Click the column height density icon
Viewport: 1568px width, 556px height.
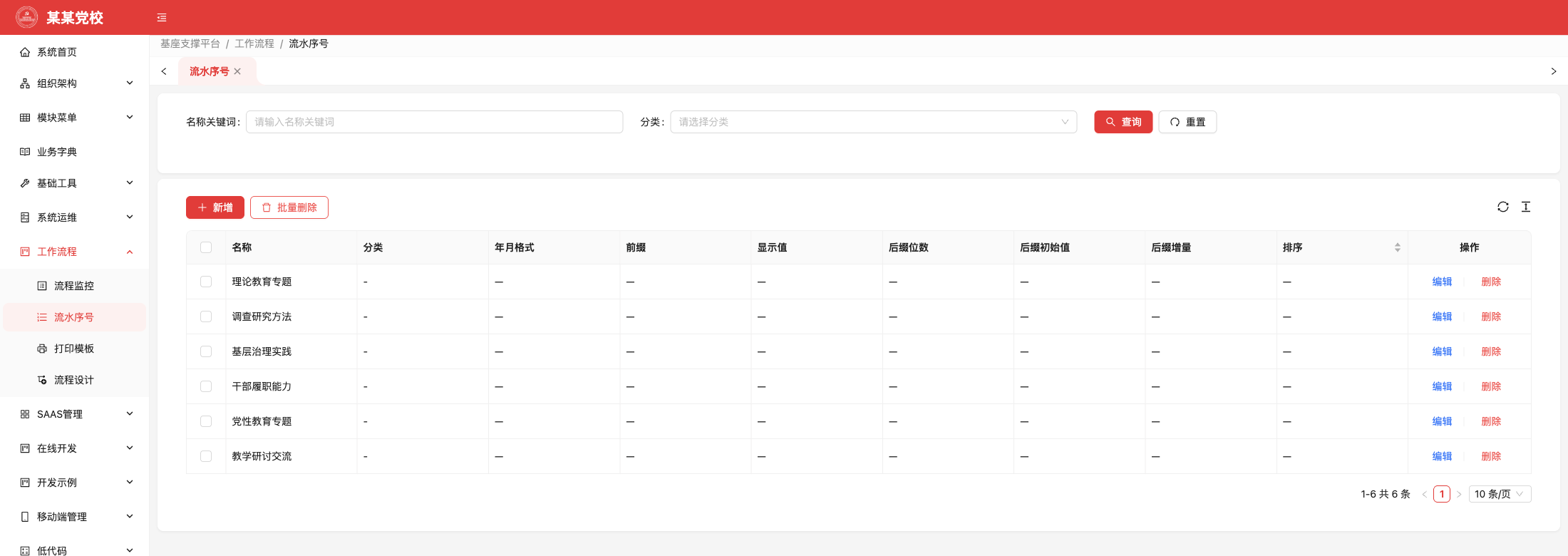[x=1526, y=207]
